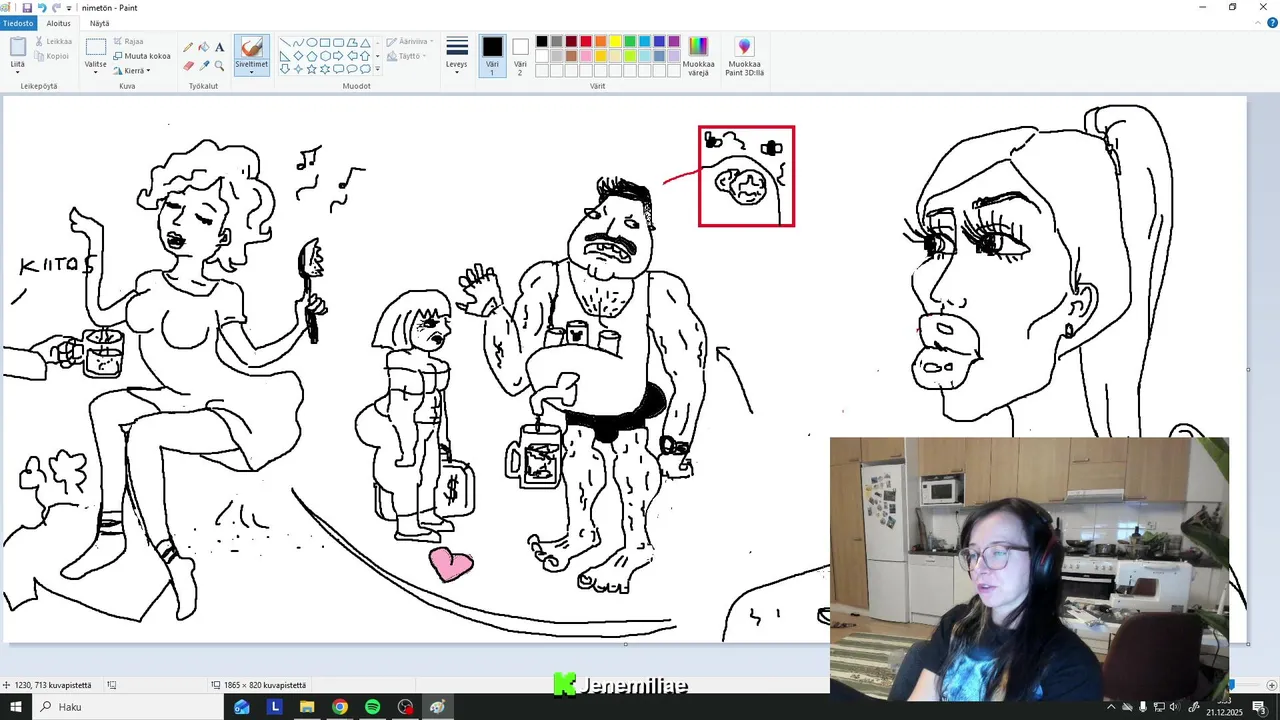The image size is (1280, 720).
Task: Pick the pink color swatch
Action: pyautogui.click(x=586, y=56)
